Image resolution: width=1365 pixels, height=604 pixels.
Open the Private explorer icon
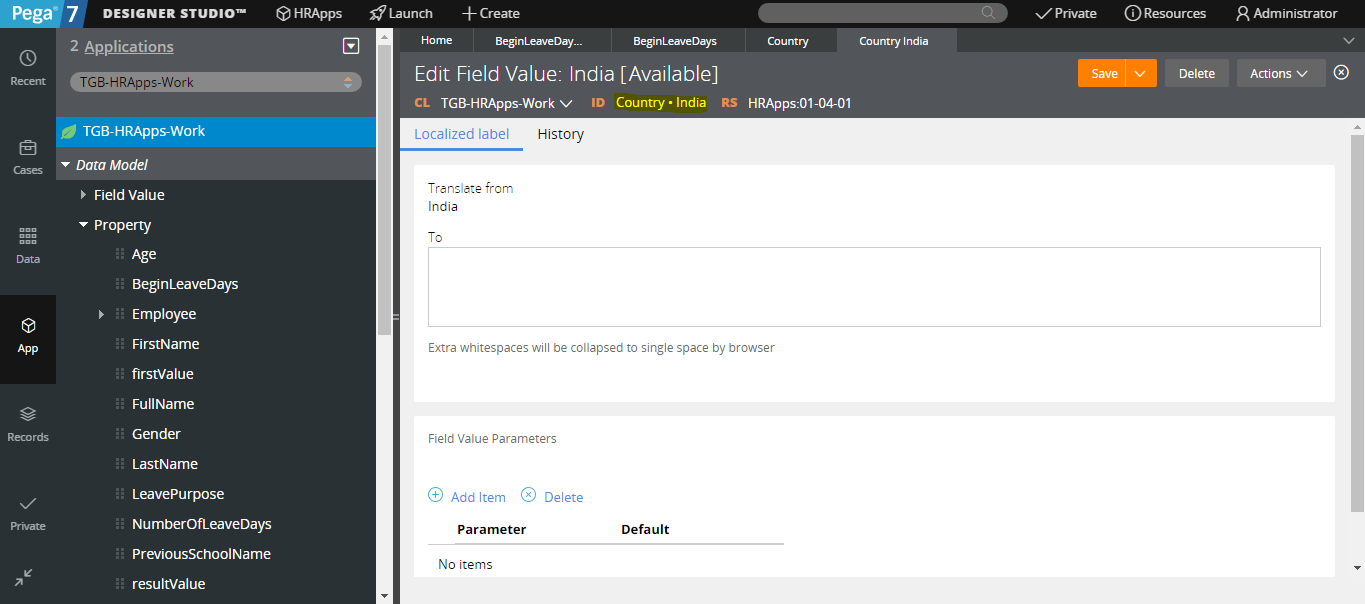(28, 512)
